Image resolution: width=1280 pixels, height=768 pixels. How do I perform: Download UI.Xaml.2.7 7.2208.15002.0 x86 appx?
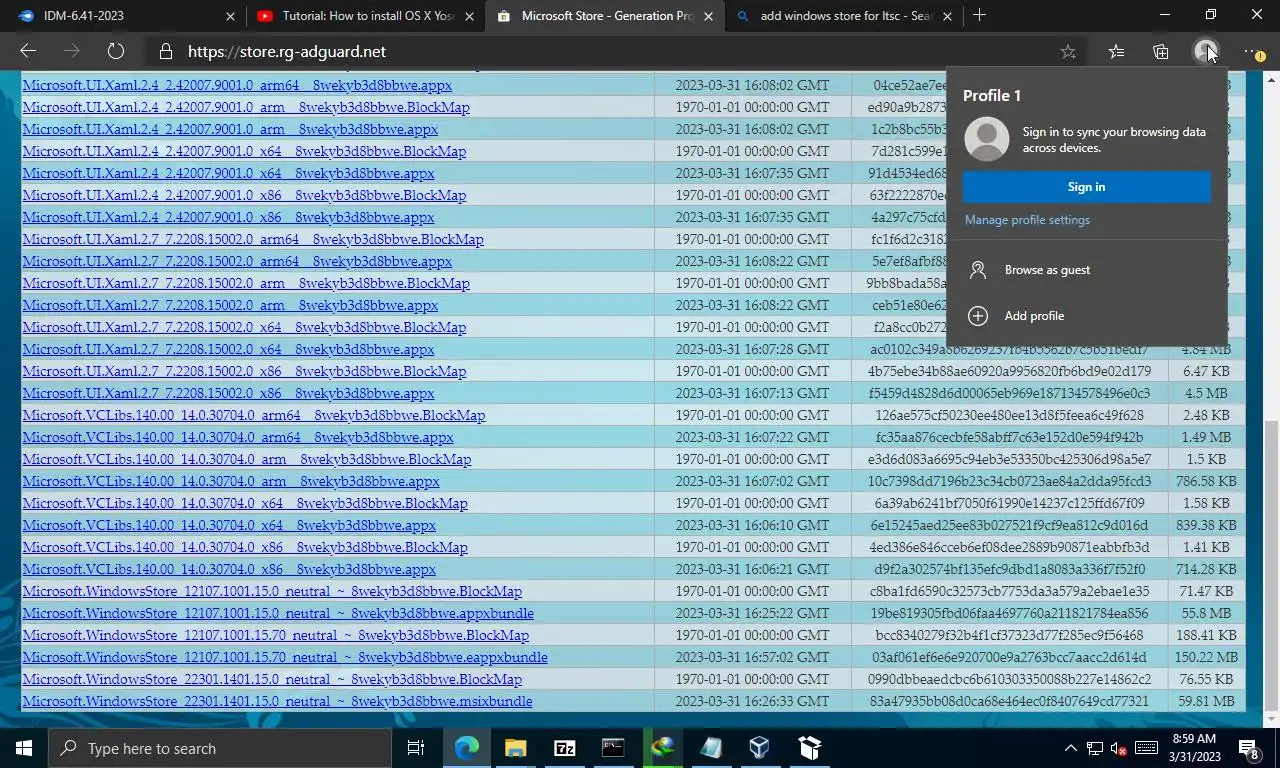(228, 393)
